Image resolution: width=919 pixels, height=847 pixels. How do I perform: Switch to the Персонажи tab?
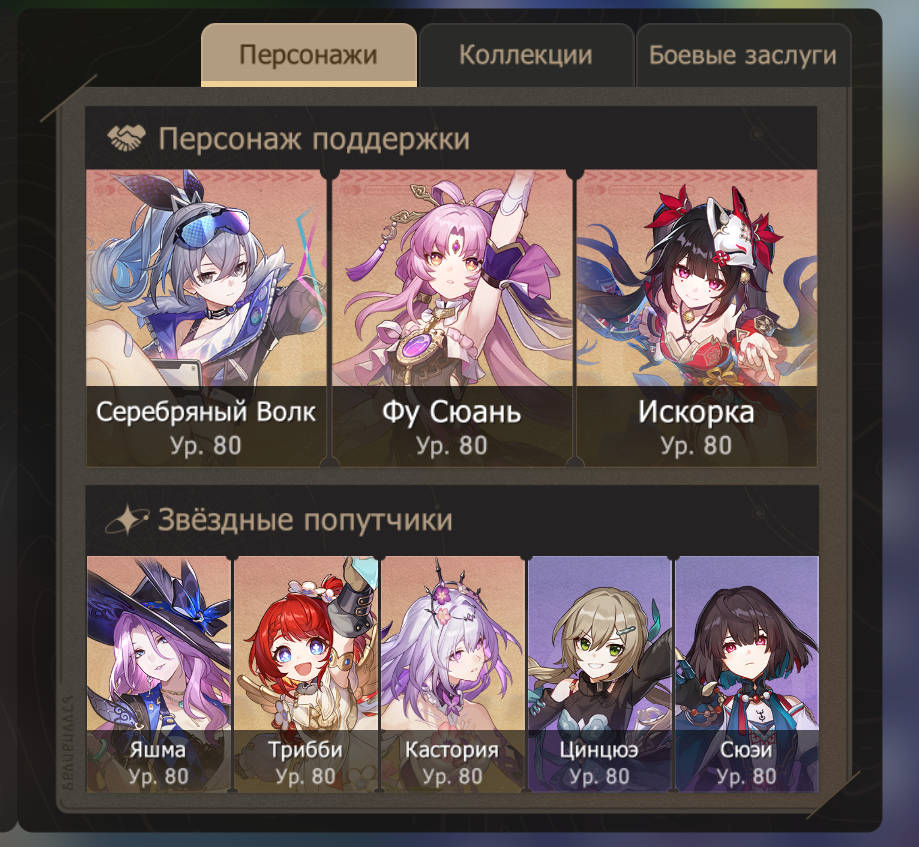click(309, 55)
